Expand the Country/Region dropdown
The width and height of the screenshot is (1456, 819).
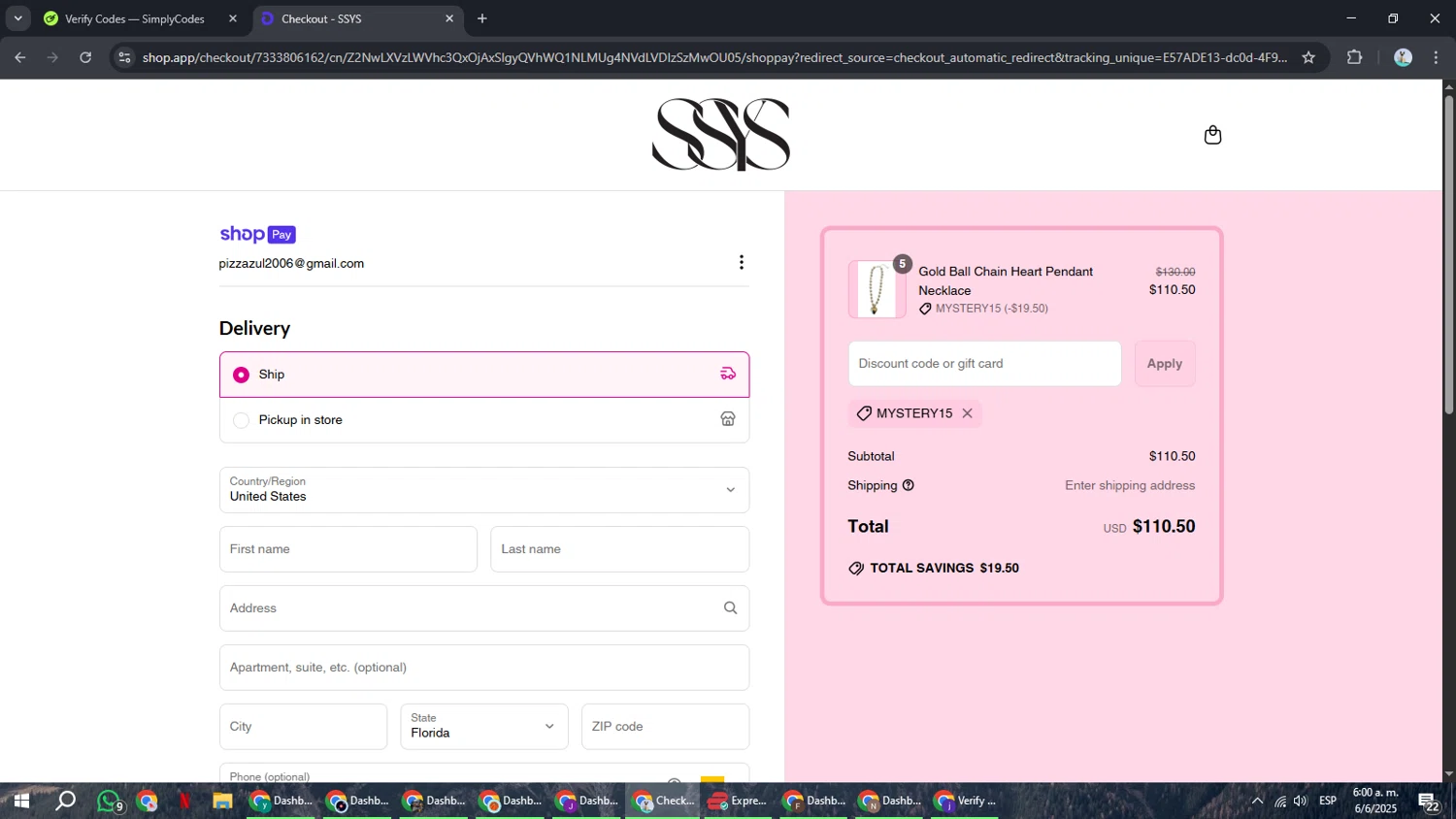click(484, 490)
